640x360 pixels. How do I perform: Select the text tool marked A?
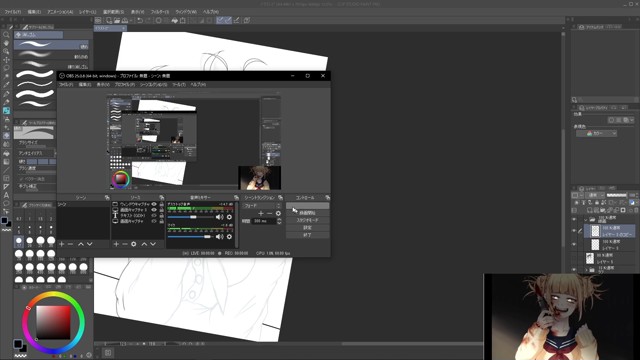[x=6, y=195]
